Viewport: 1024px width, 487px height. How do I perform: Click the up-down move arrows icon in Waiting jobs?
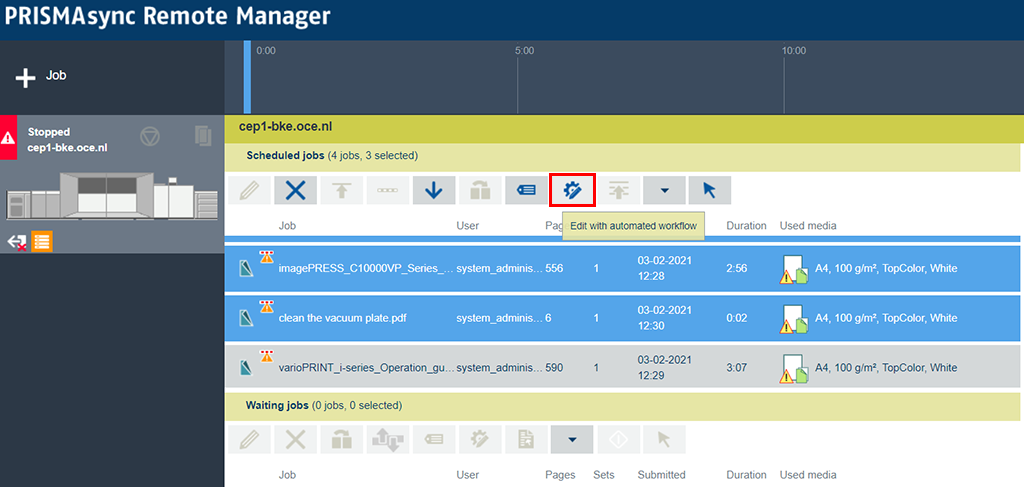tap(388, 439)
